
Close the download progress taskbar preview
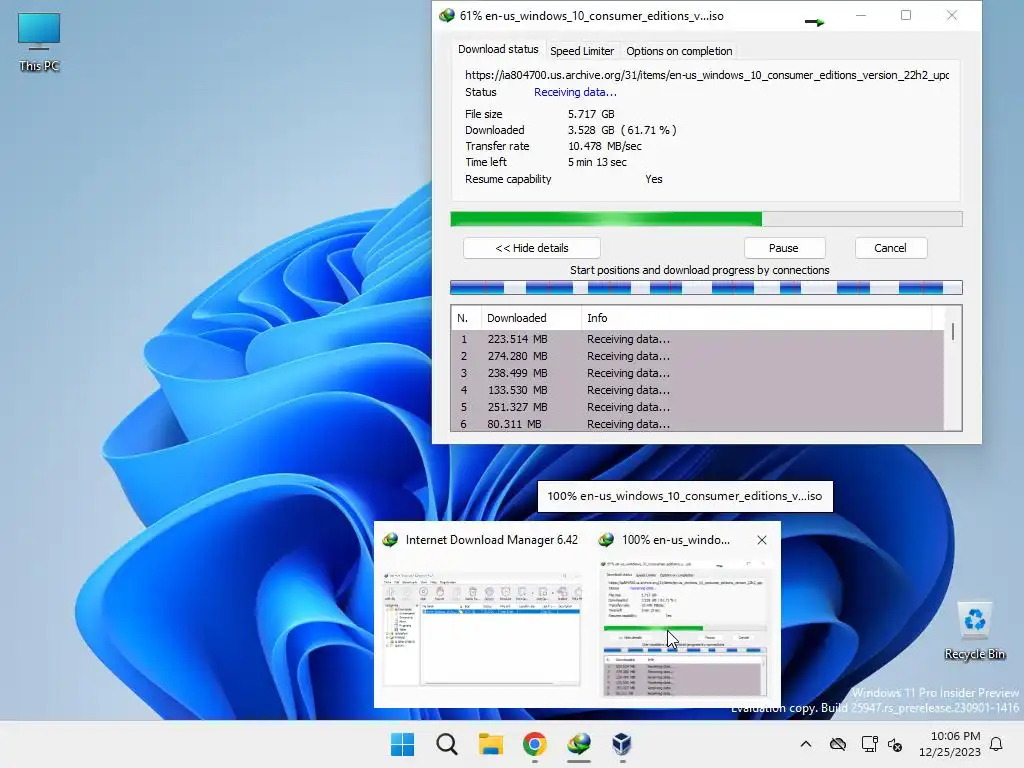click(x=761, y=540)
